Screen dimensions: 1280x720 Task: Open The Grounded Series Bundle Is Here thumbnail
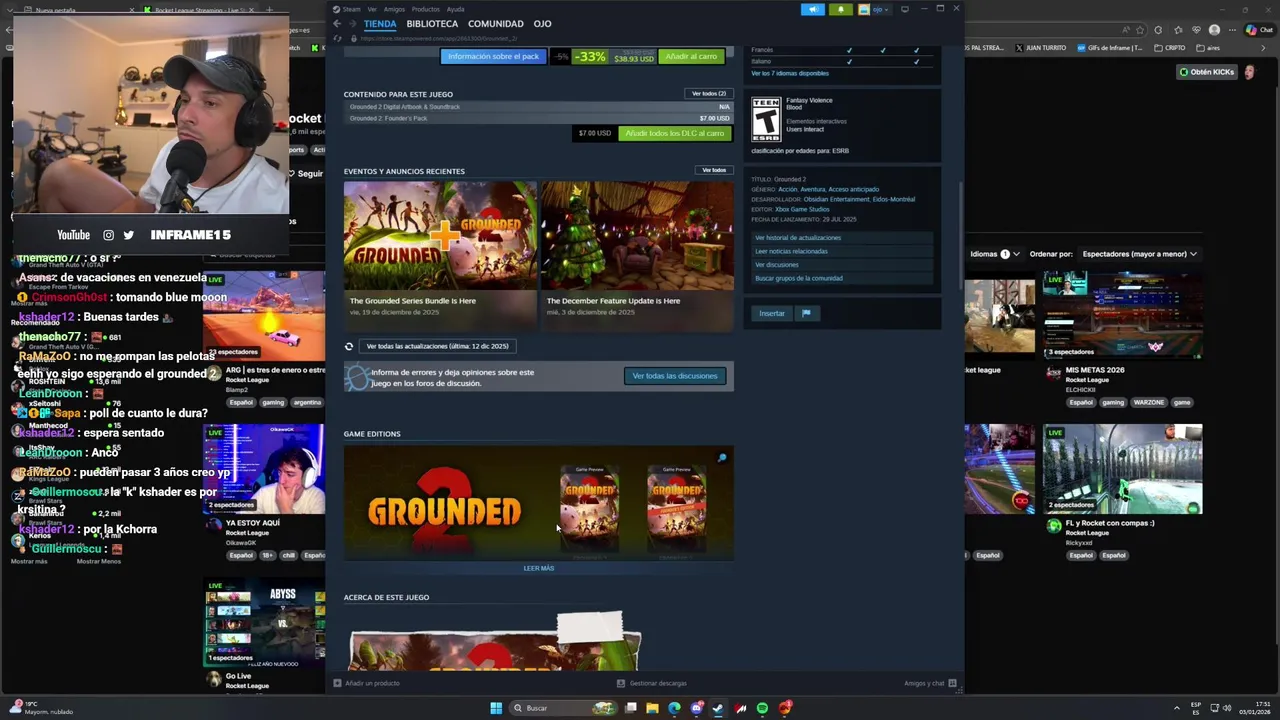click(x=440, y=235)
